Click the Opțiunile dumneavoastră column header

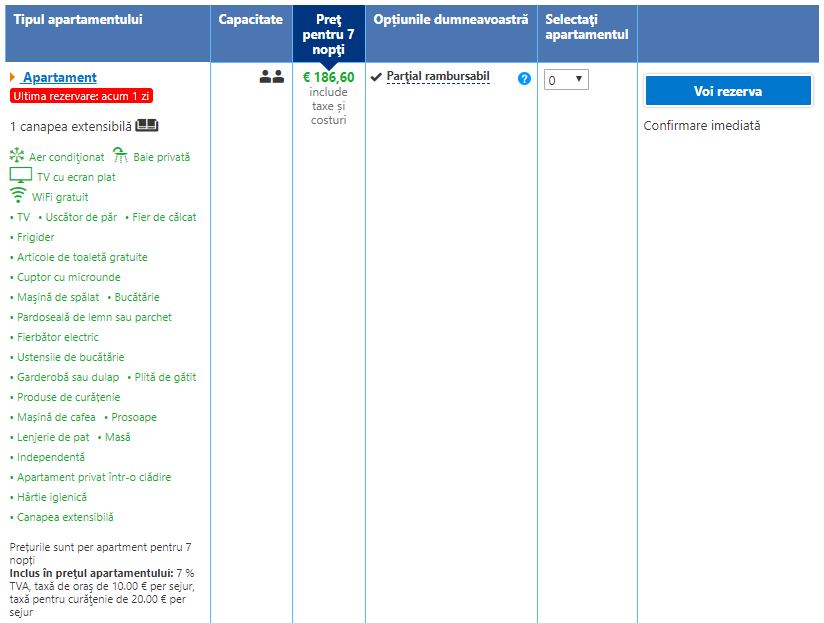tap(450, 20)
